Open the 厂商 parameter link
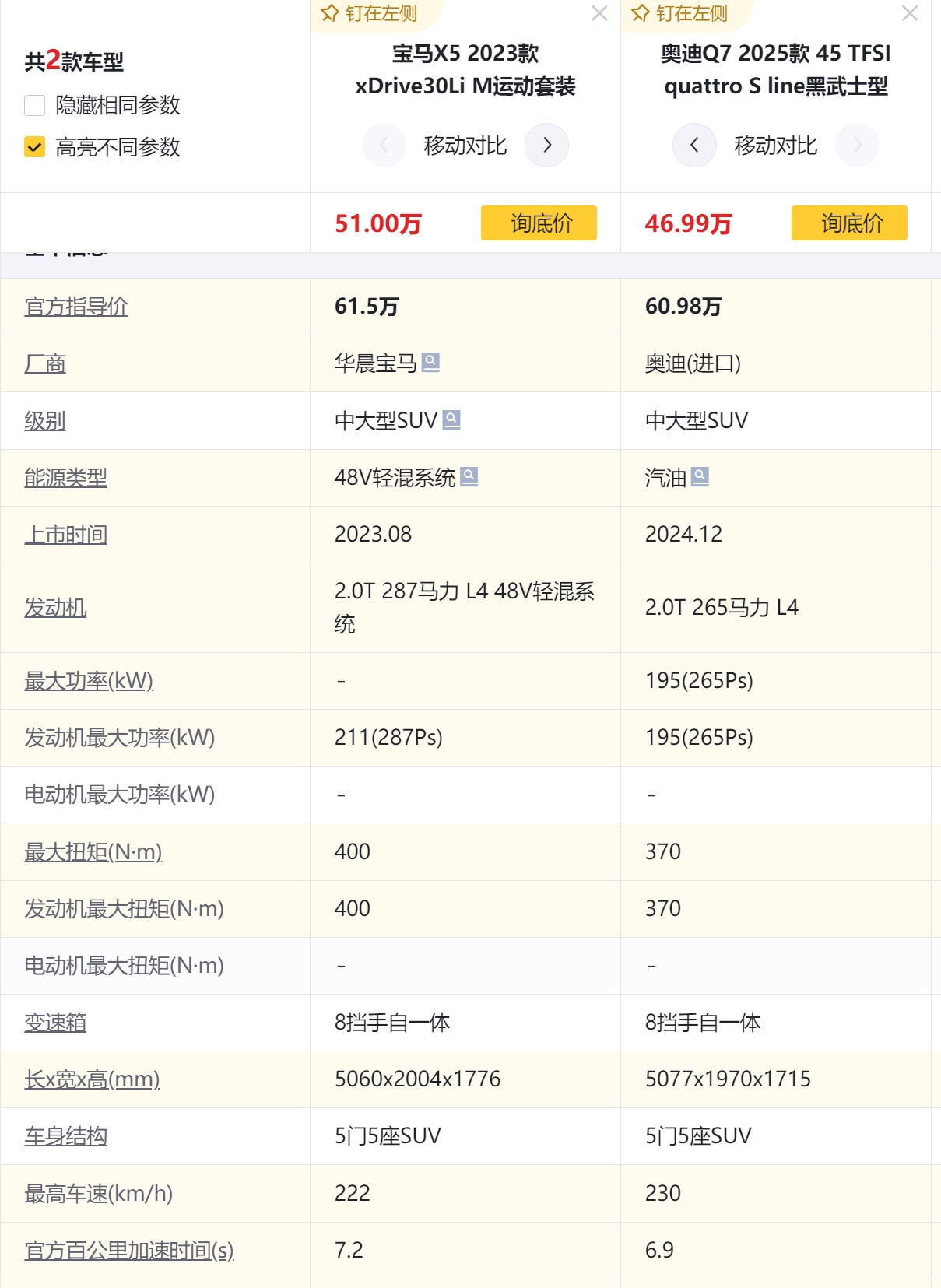The height and width of the screenshot is (1288, 941). [45, 363]
